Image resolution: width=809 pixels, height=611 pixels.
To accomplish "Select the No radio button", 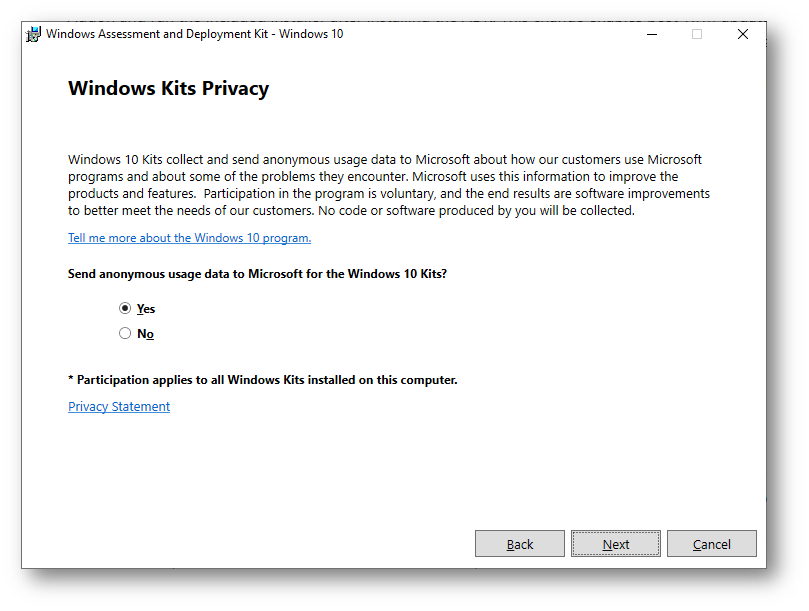I will point(125,333).
